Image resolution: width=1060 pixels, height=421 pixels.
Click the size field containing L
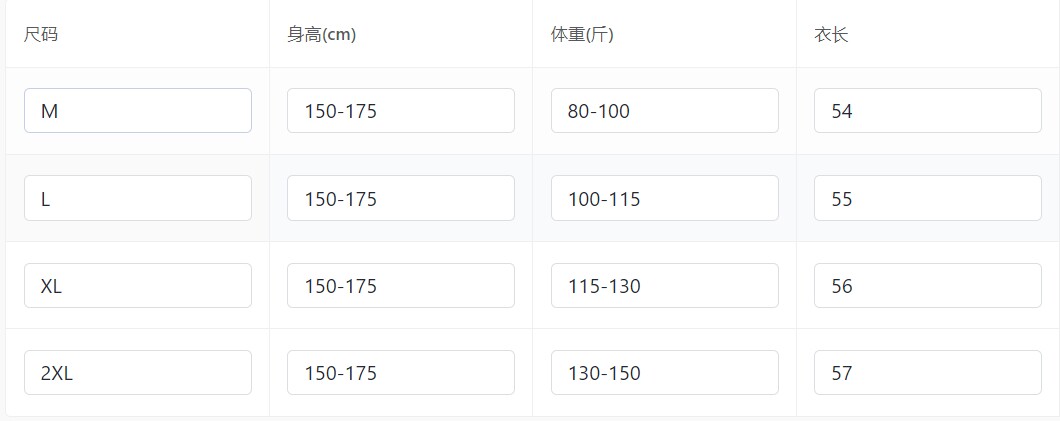click(138, 198)
